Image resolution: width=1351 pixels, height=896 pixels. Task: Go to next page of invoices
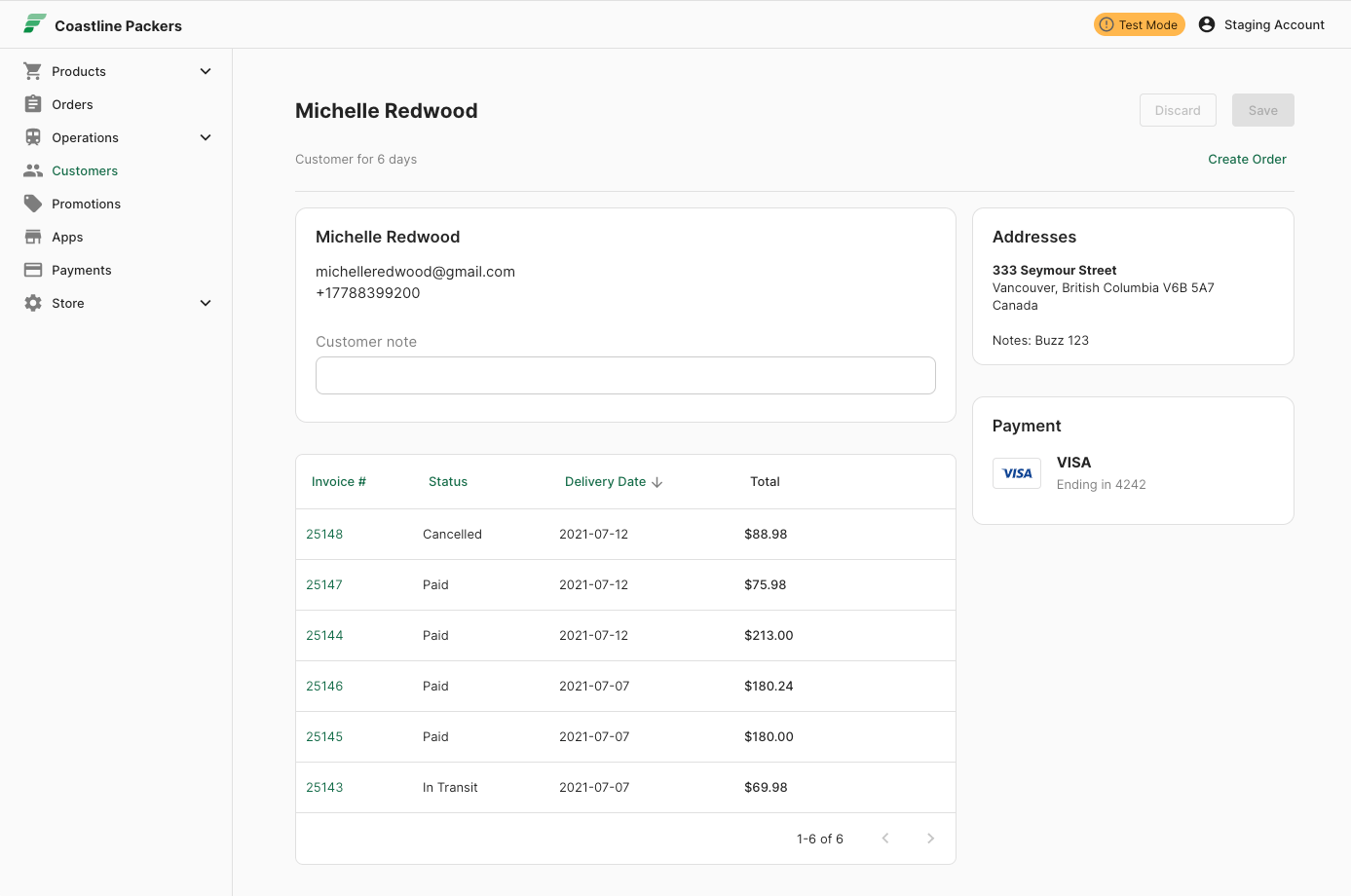click(930, 839)
